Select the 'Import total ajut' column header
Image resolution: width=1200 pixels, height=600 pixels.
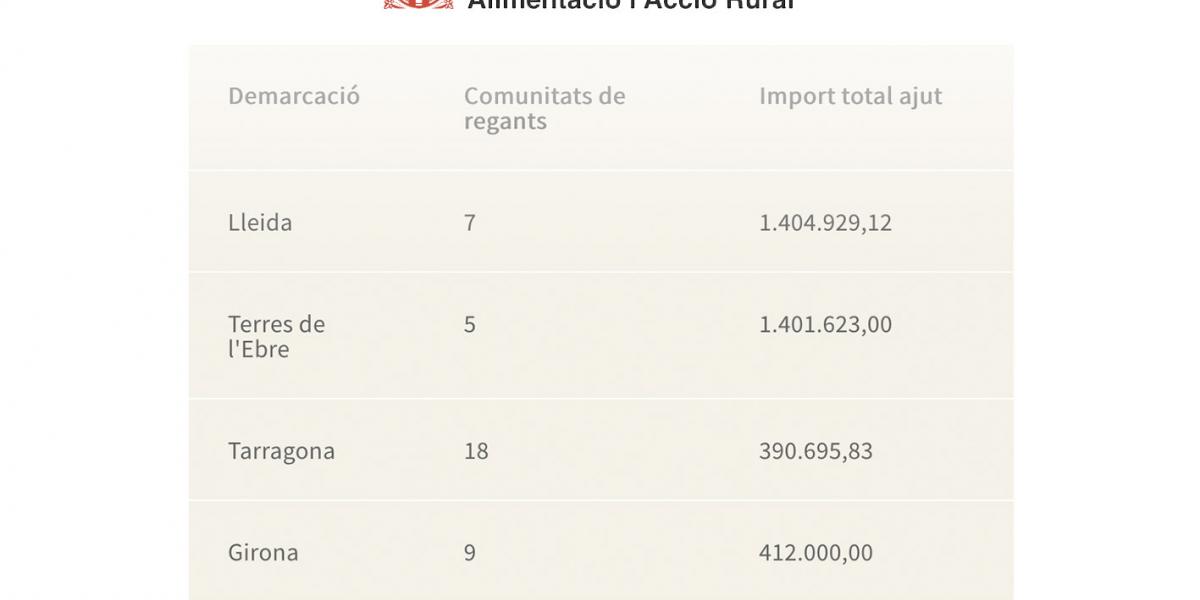click(851, 96)
